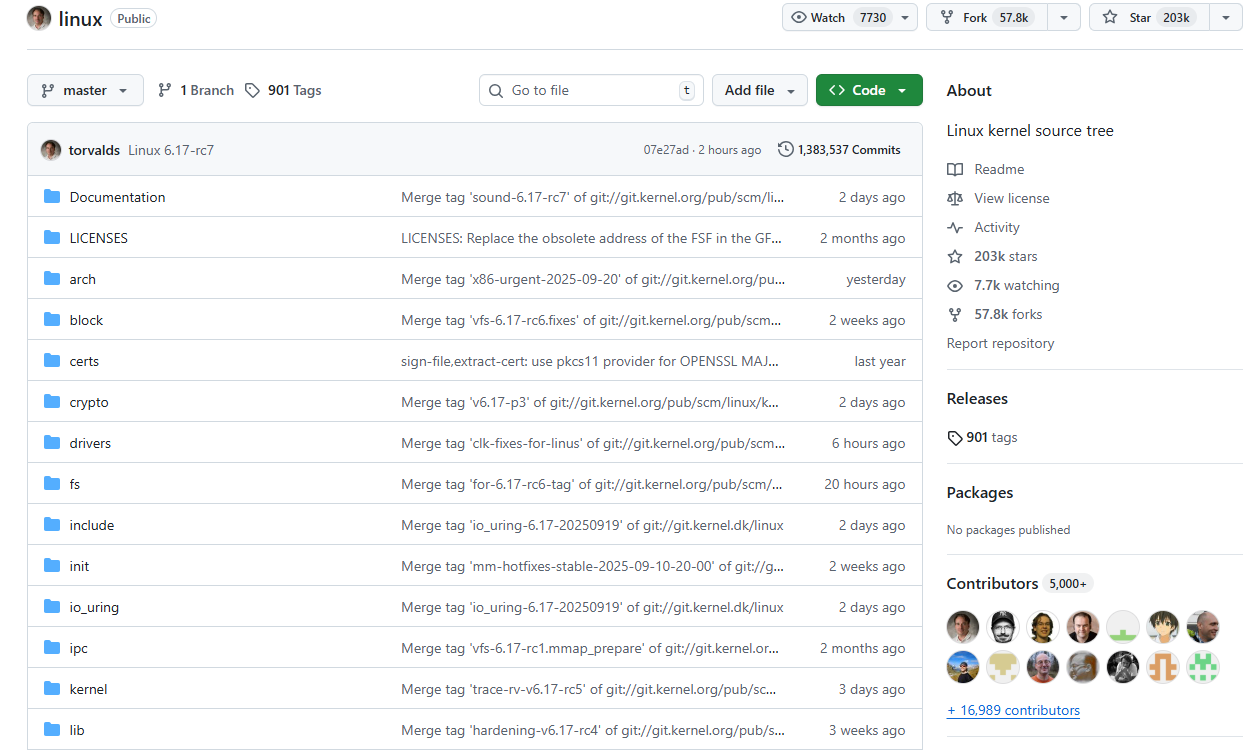Open the Star lists dropdown arrow

[1226, 17]
